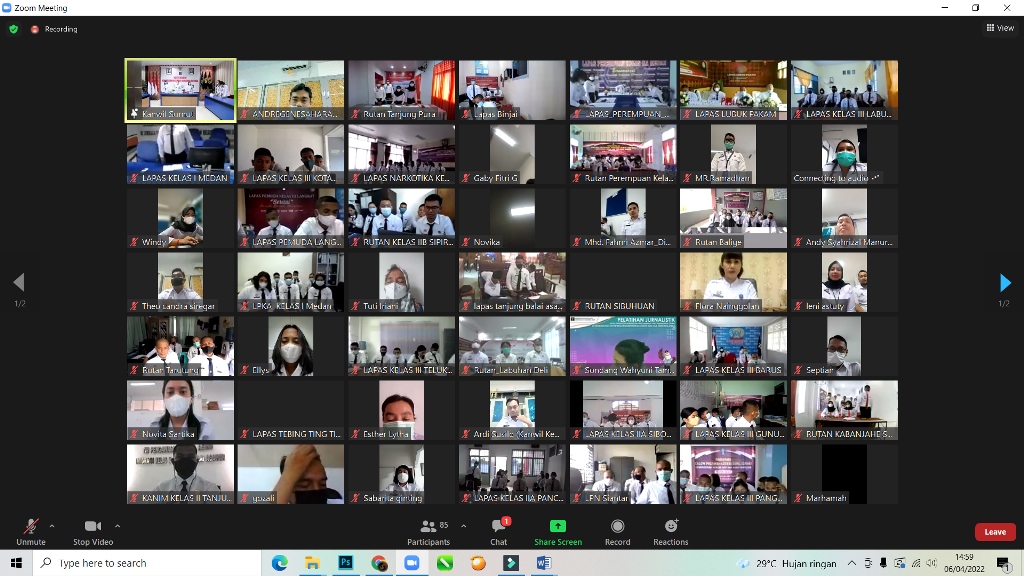Stop Video camera toggle
The image size is (1024, 576).
93,530
